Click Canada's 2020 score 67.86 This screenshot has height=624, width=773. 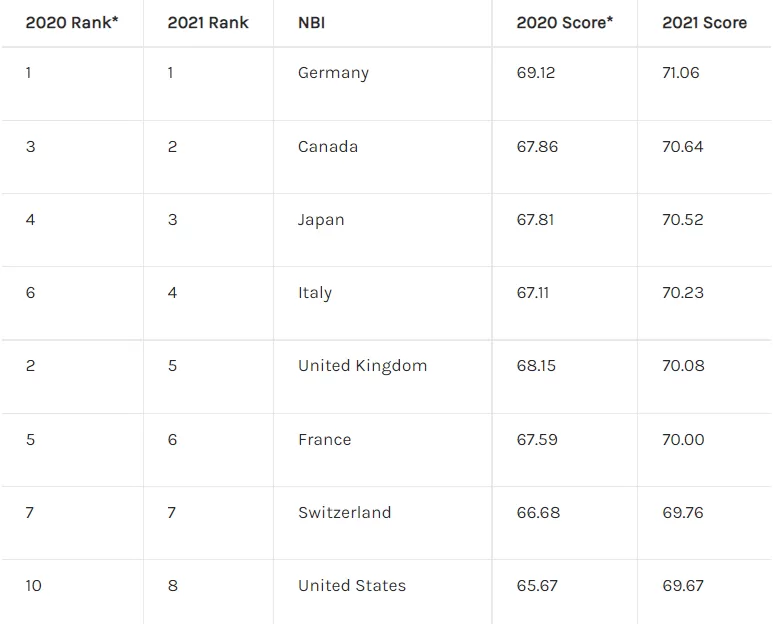coord(537,146)
